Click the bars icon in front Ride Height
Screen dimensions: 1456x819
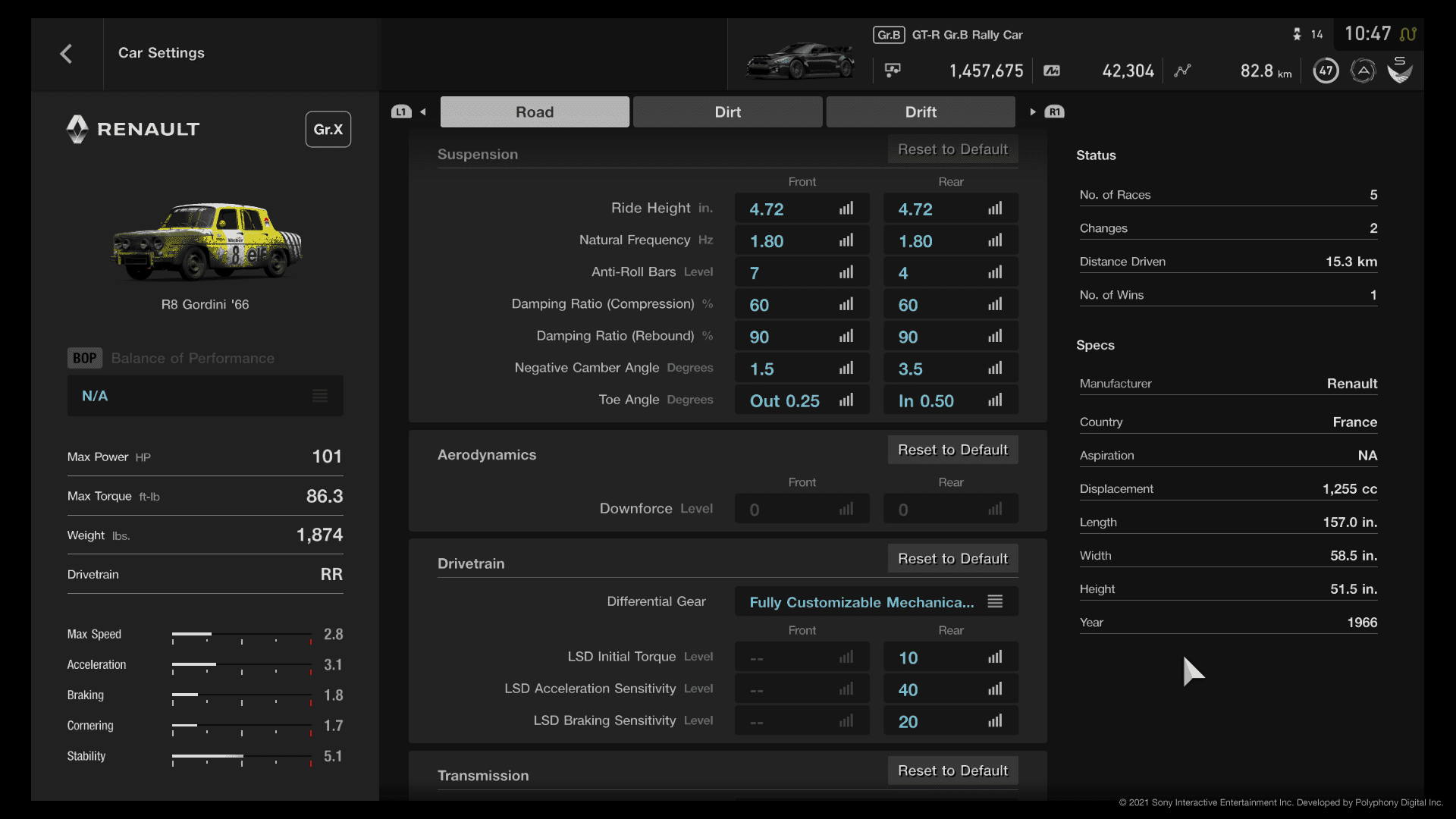click(x=846, y=209)
